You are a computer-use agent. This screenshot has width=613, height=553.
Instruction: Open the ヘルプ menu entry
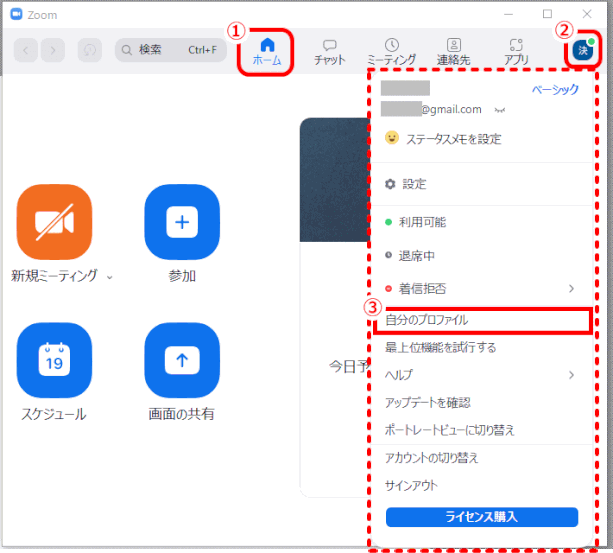(x=482, y=375)
